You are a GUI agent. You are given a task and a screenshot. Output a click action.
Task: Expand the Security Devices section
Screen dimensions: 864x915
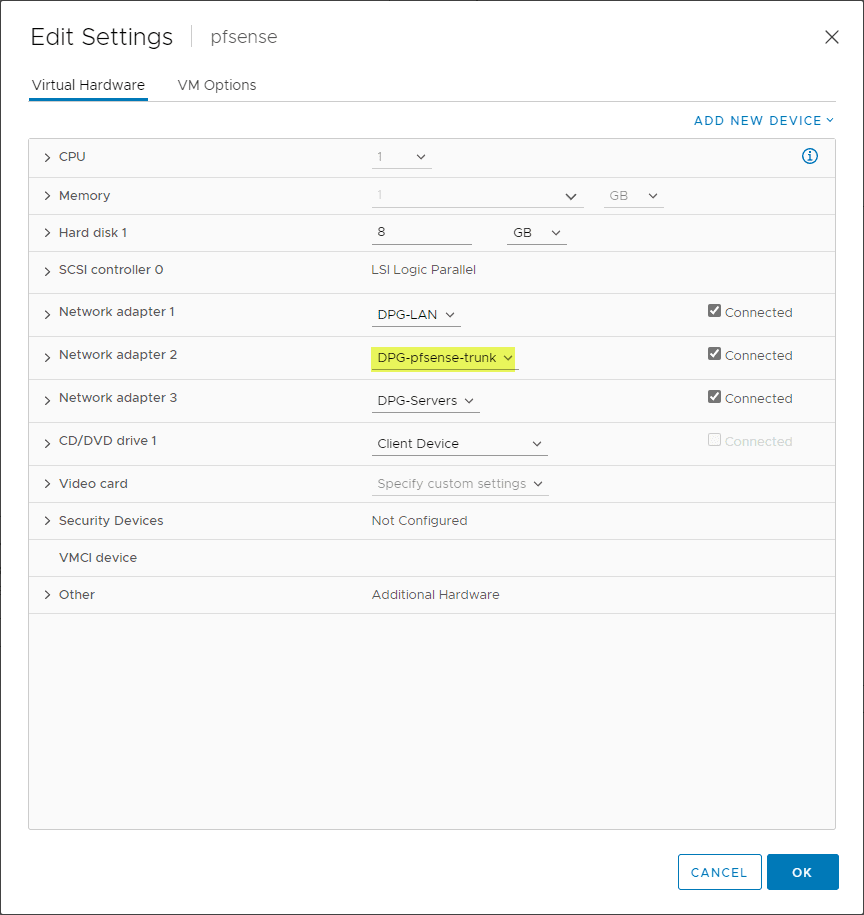pos(47,521)
